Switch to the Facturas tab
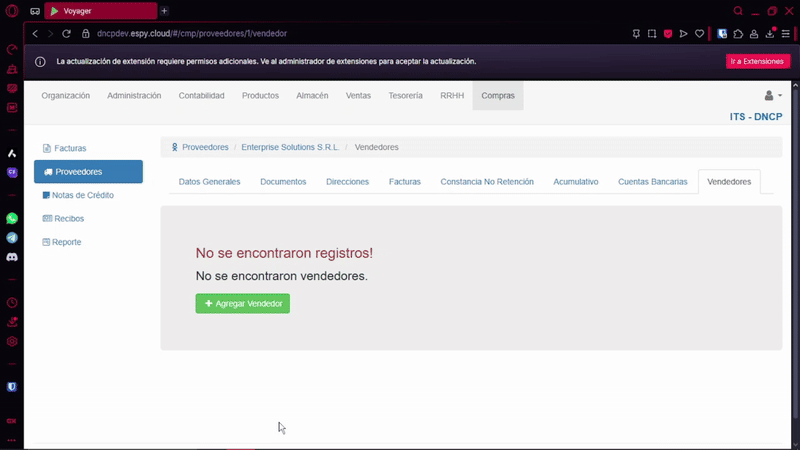The image size is (800, 450). click(405, 182)
